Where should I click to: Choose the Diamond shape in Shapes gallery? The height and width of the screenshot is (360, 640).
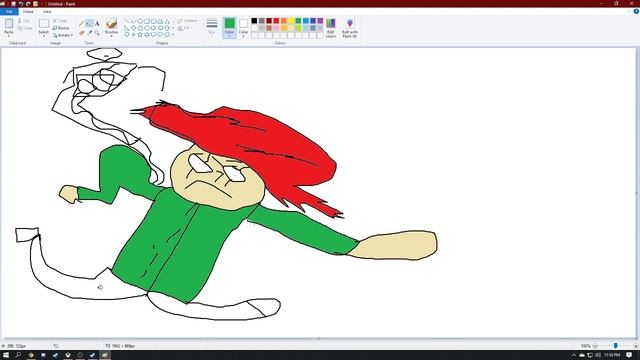coord(133,28)
